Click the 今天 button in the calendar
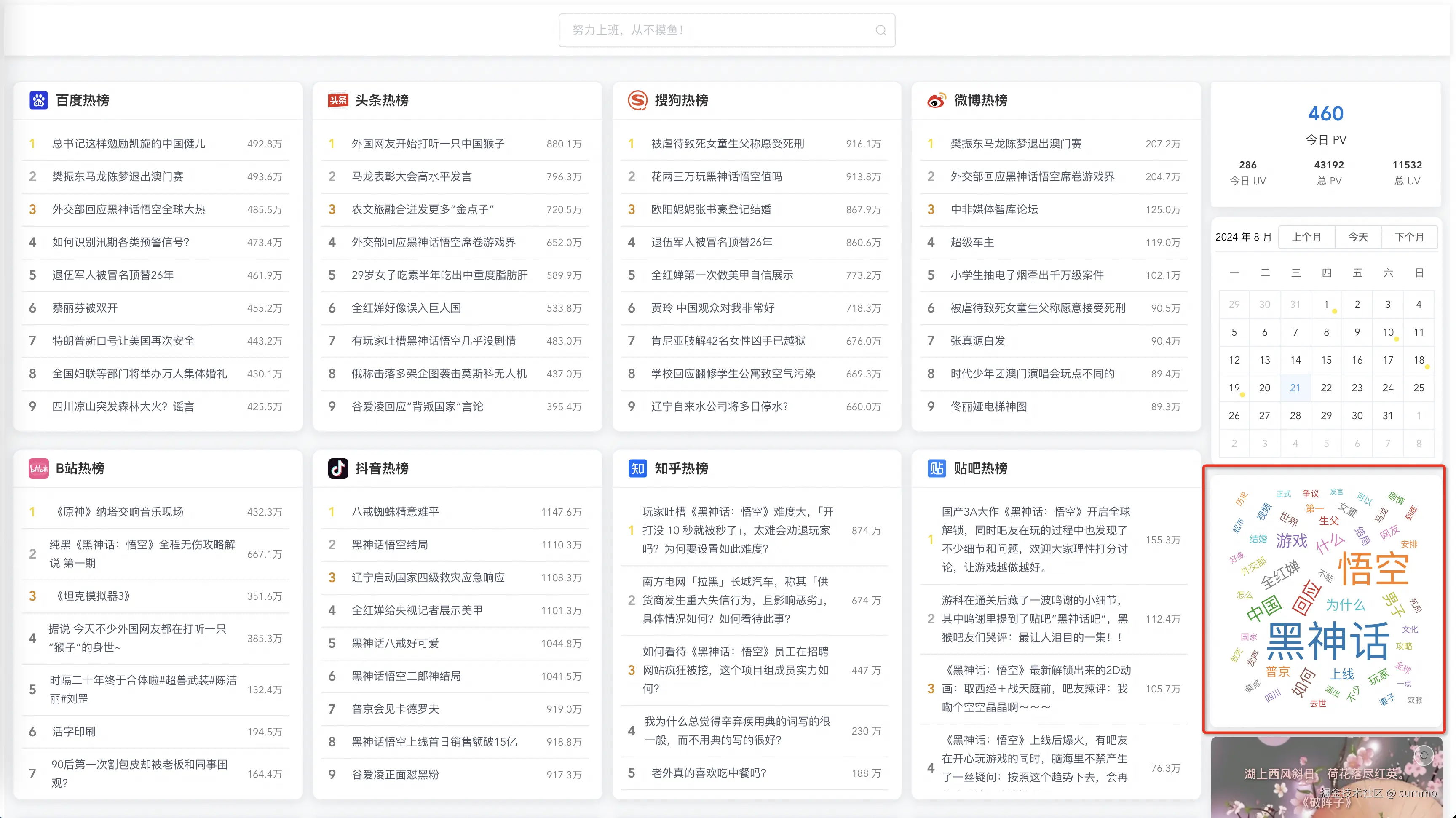Screen dimensions: 1456x818 pyautogui.click(x=1358, y=237)
